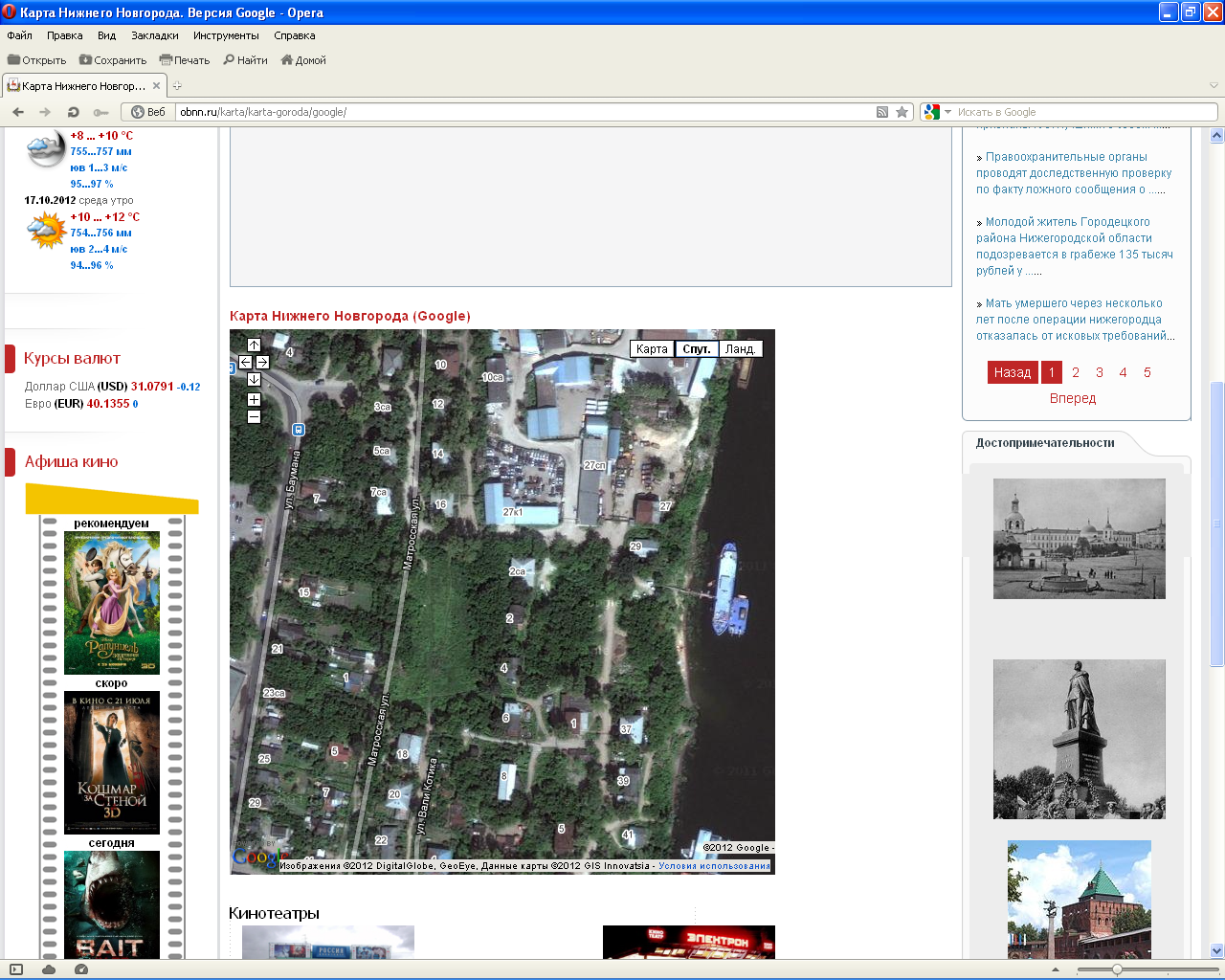The image size is (1225, 980).
Task: Open a new tab with plus button
Action: point(177,86)
